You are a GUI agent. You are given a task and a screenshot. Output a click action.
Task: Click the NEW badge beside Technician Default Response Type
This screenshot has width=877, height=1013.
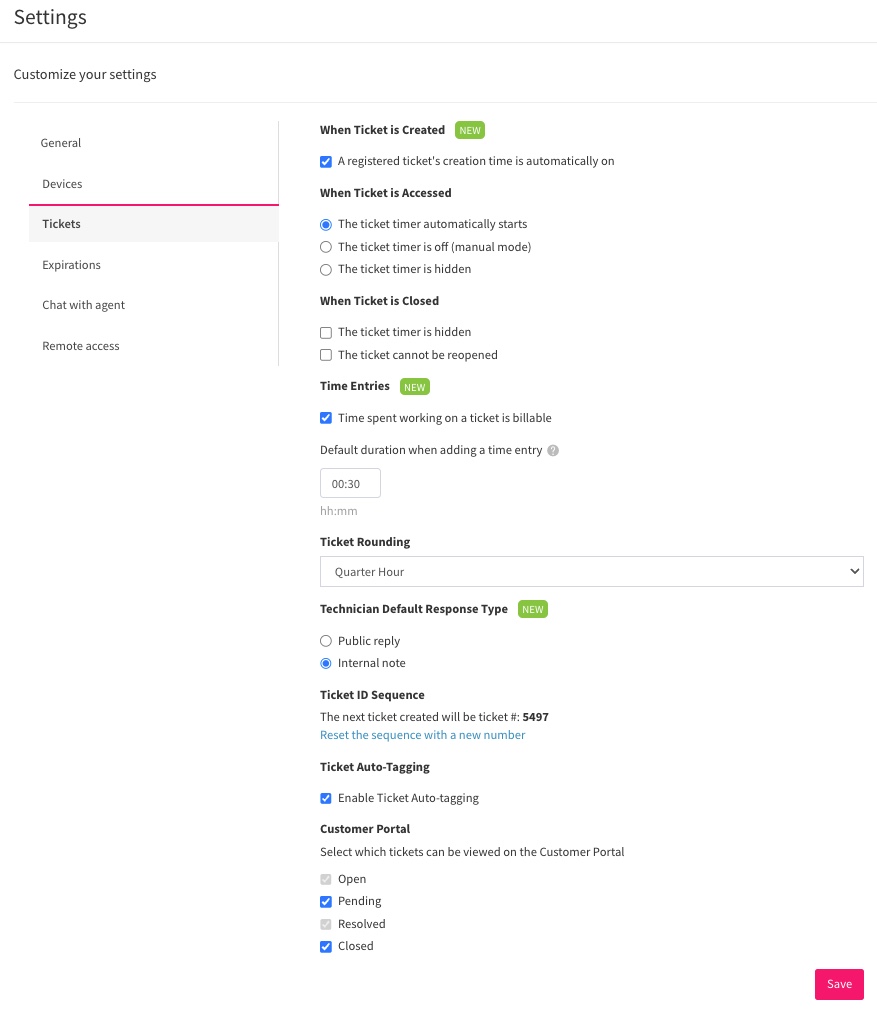533,609
